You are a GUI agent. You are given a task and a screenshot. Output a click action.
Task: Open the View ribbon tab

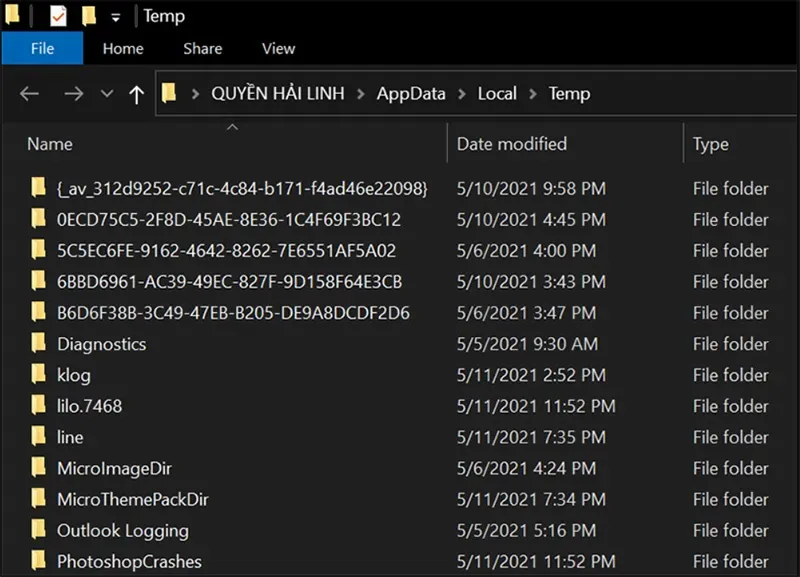(x=278, y=48)
